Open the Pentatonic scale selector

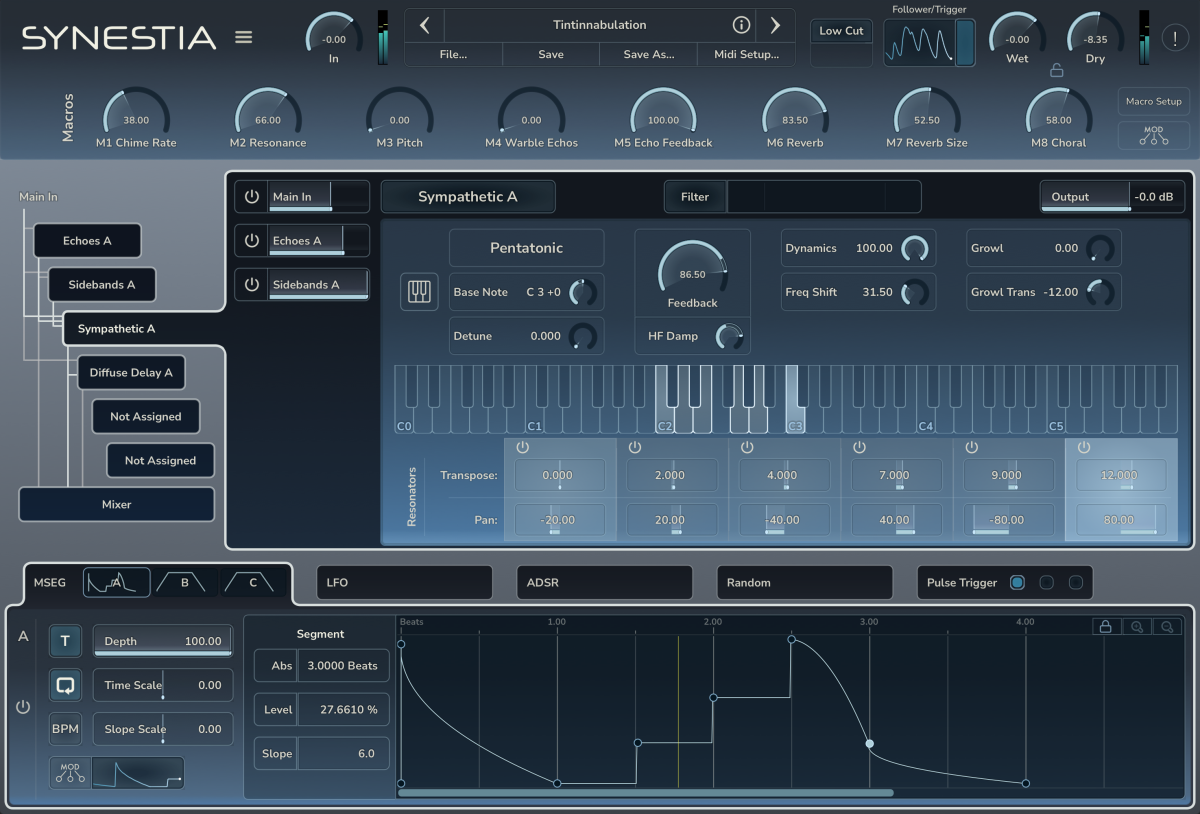click(x=526, y=248)
